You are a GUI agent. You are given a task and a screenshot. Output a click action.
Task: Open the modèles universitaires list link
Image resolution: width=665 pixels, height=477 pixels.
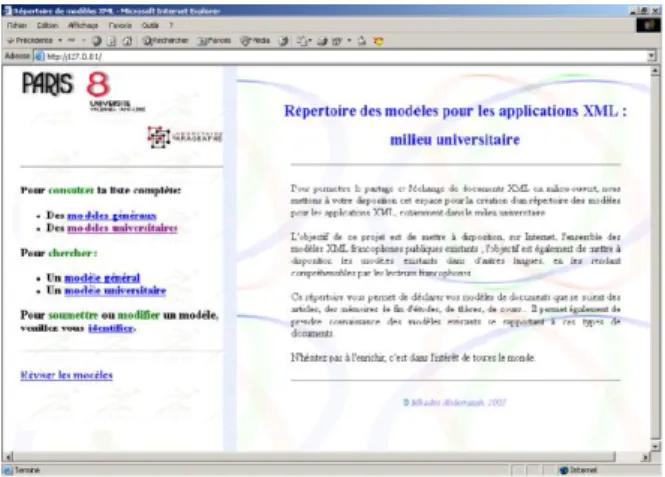pos(122,228)
